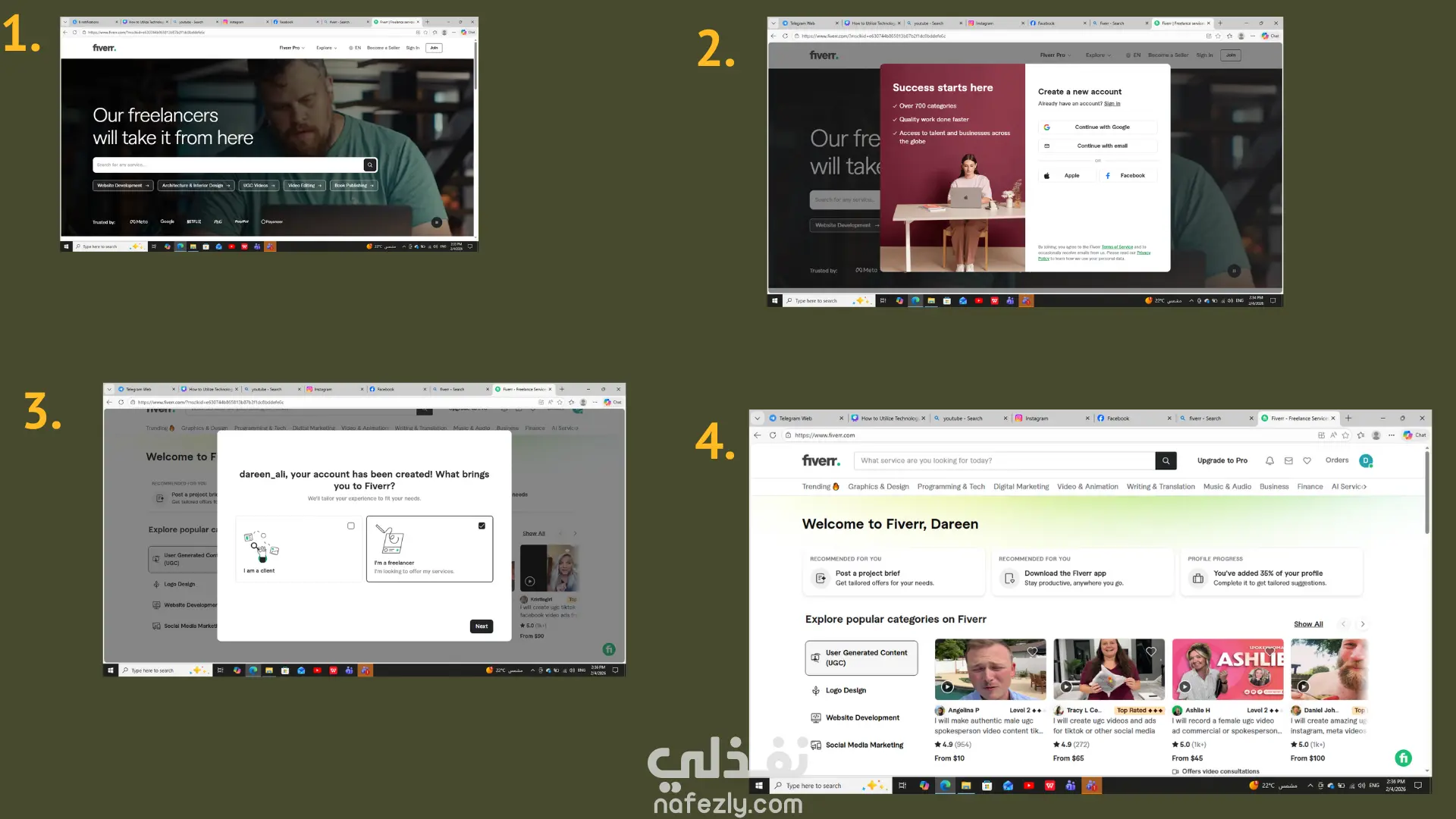Click the heart favorites icon in Fiverr header
1456x819 pixels.
[x=1307, y=461]
